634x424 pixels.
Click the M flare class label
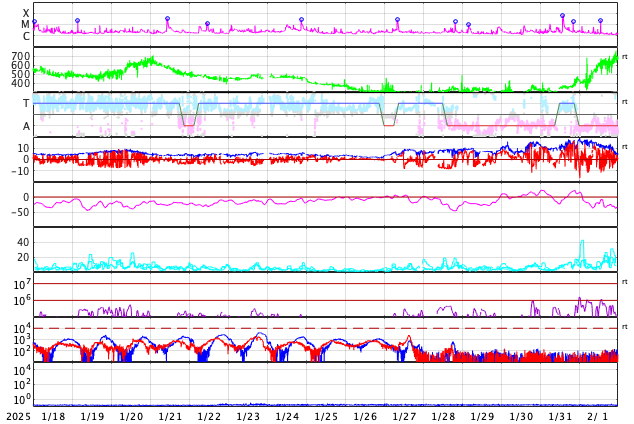coord(26,25)
